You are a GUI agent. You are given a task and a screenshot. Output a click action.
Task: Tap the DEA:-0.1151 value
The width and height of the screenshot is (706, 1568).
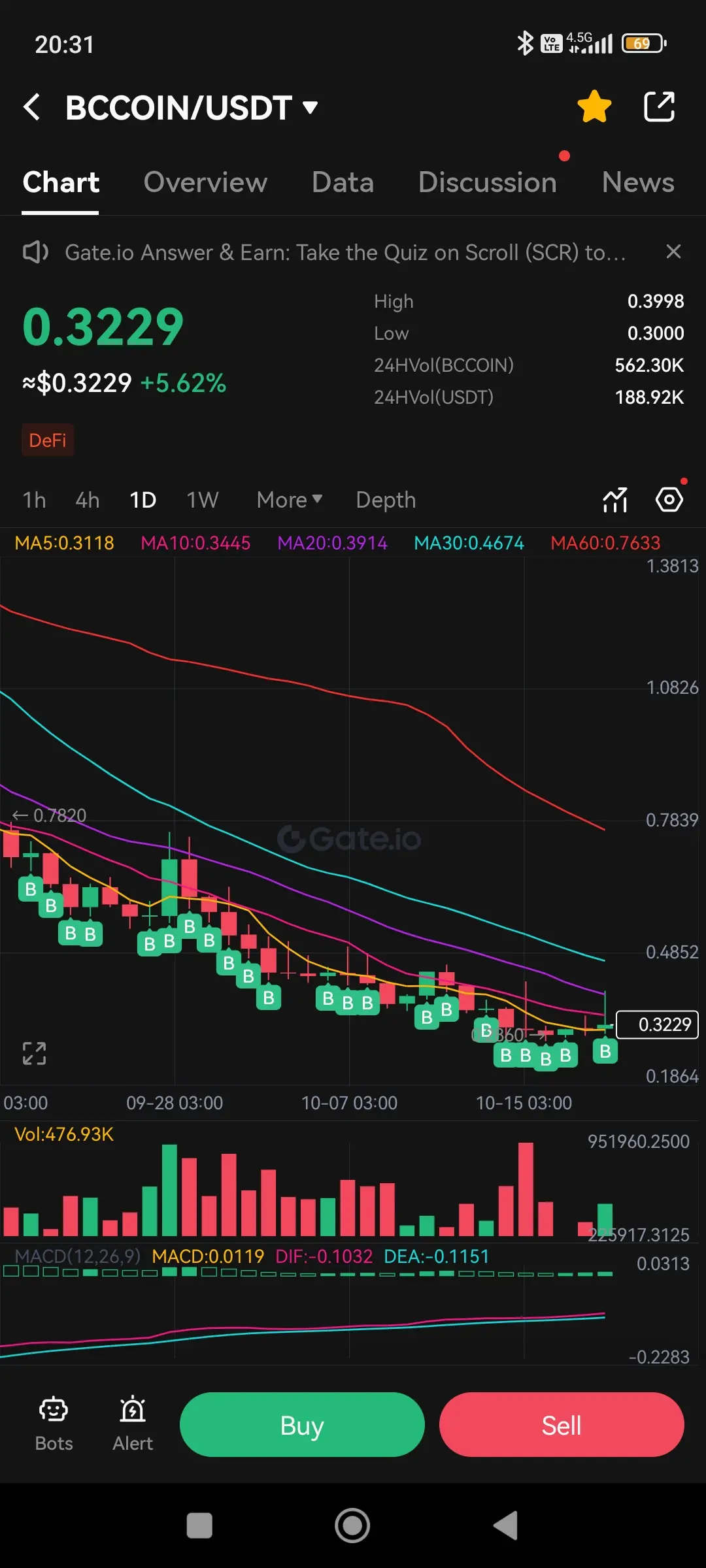(x=437, y=1256)
